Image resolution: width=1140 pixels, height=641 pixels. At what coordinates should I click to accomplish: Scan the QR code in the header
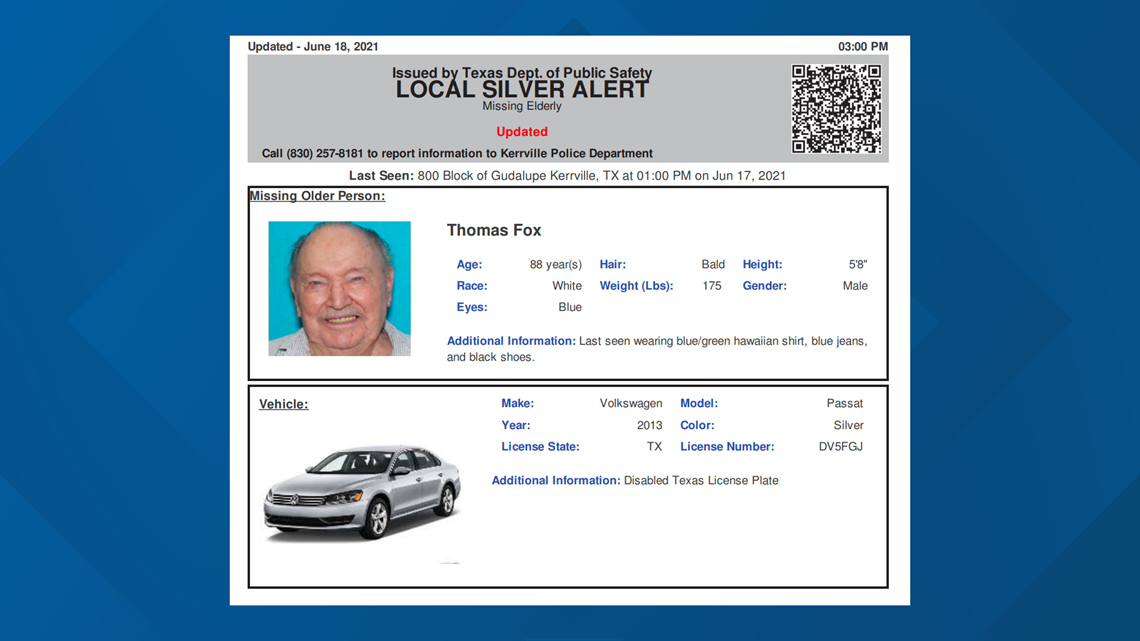[x=836, y=107]
